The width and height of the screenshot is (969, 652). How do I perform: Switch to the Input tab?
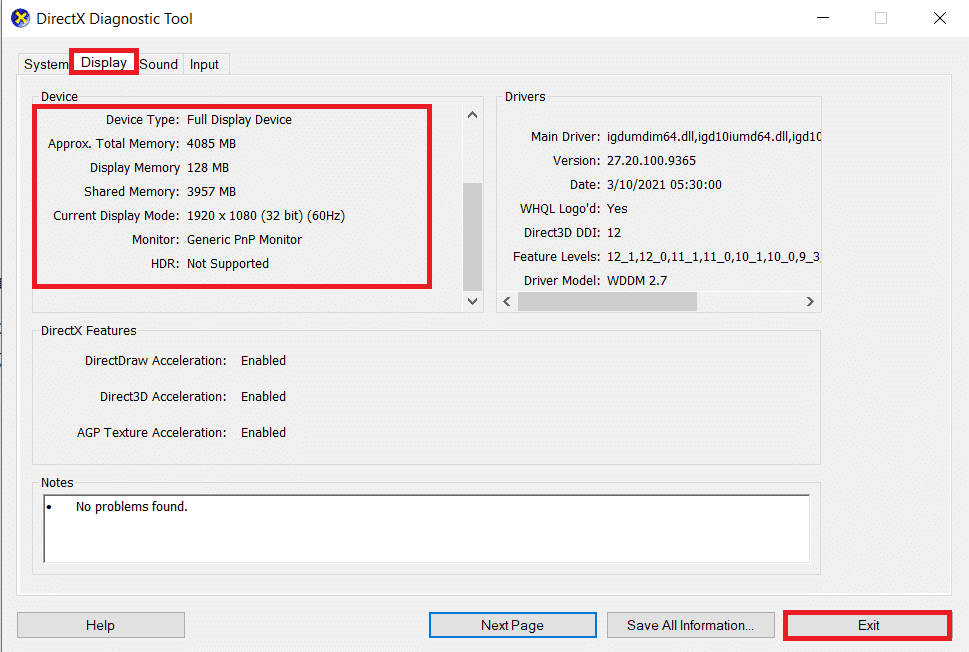(x=204, y=64)
